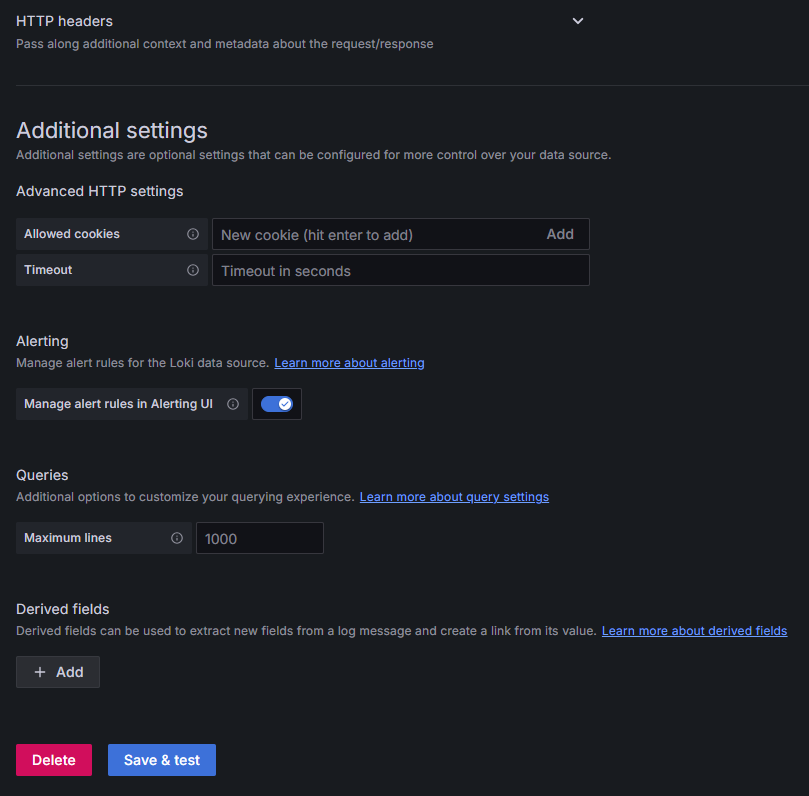Click the Queries section heading
Image resolution: width=809 pixels, height=796 pixels.
click(42, 475)
